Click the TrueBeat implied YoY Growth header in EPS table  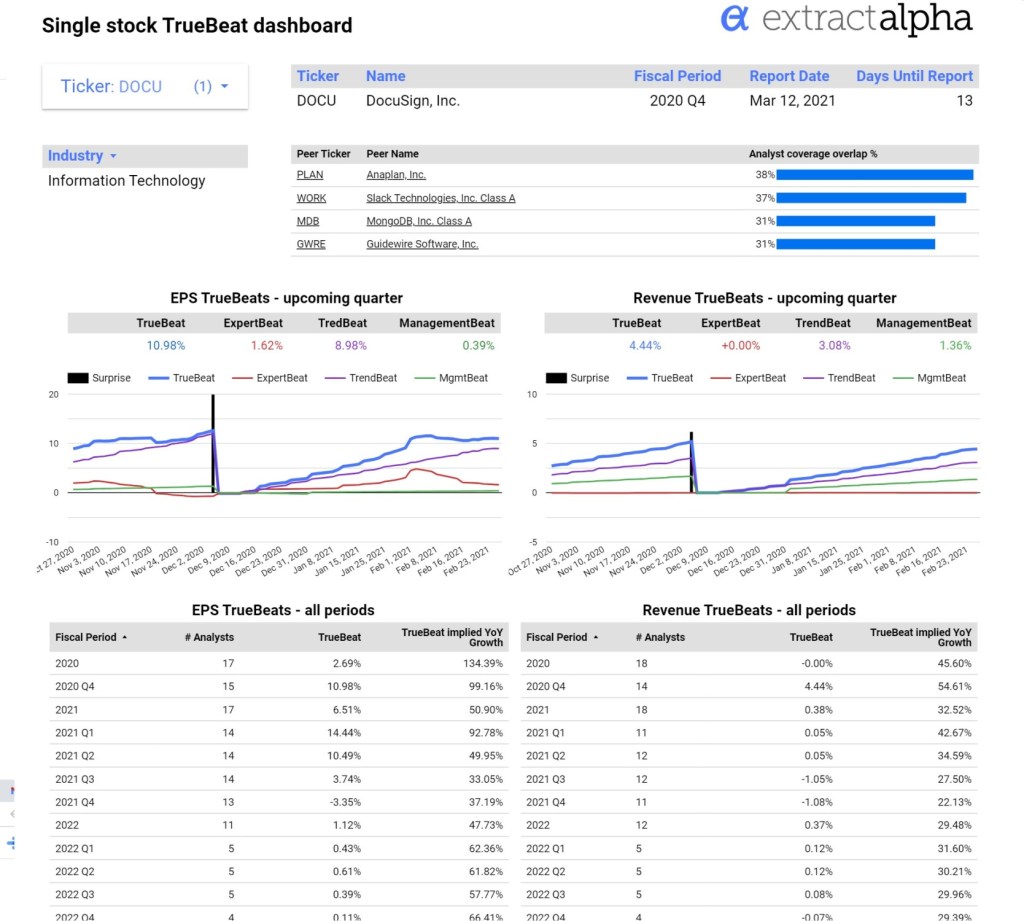pos(452,638)
